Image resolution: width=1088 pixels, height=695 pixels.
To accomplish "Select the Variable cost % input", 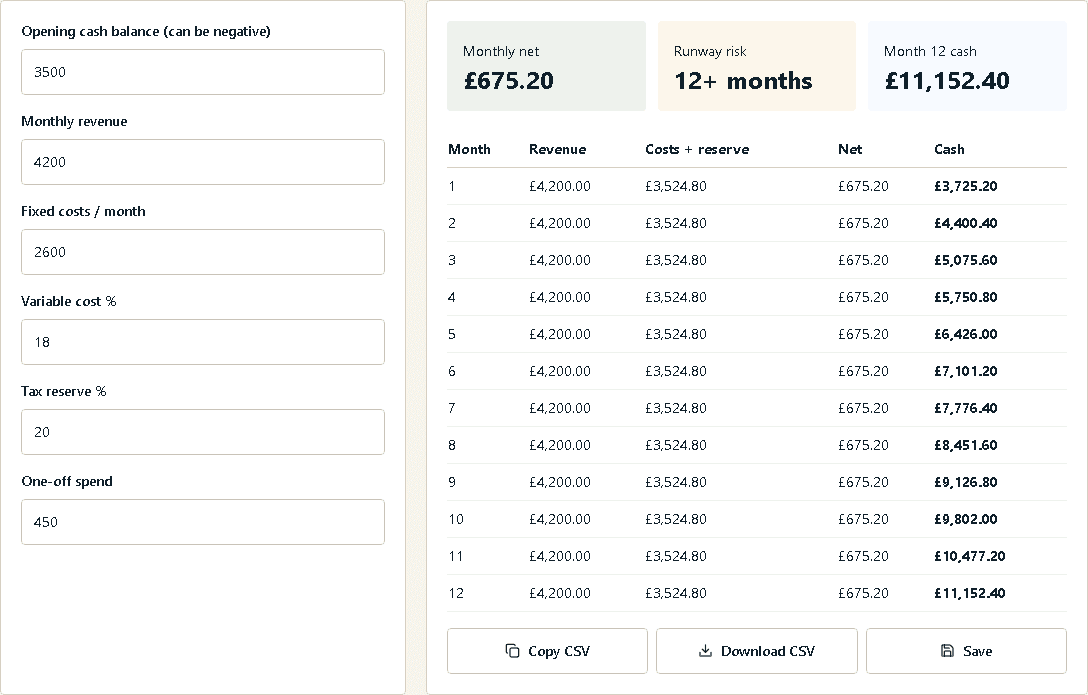I will point(203,342).
